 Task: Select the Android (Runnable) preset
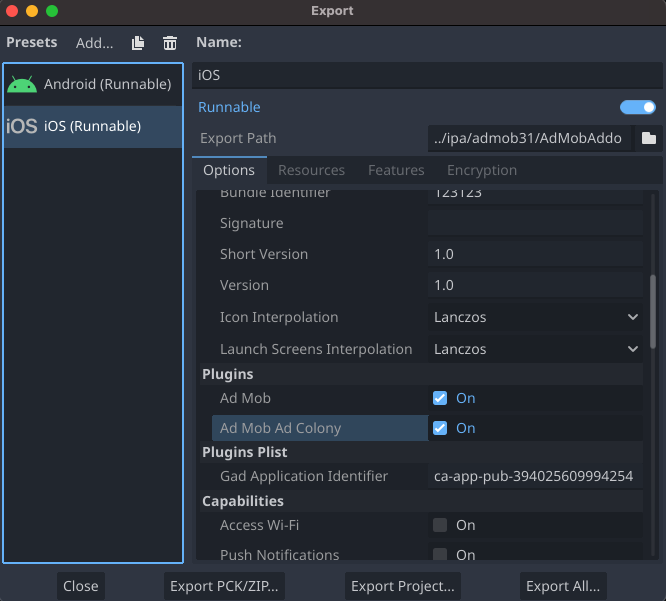pyautogui.click(x=93, y=84)
